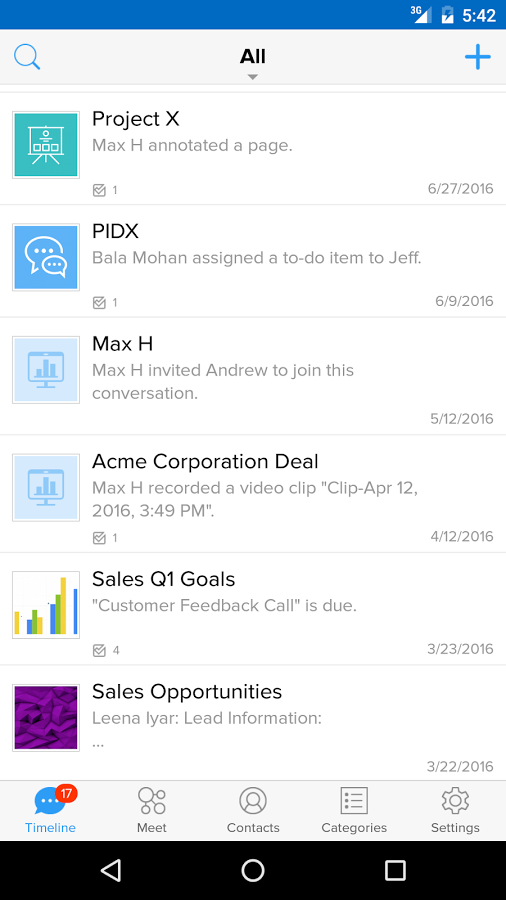Select the Acme Corporation Deal chart icon

[46, 488]
